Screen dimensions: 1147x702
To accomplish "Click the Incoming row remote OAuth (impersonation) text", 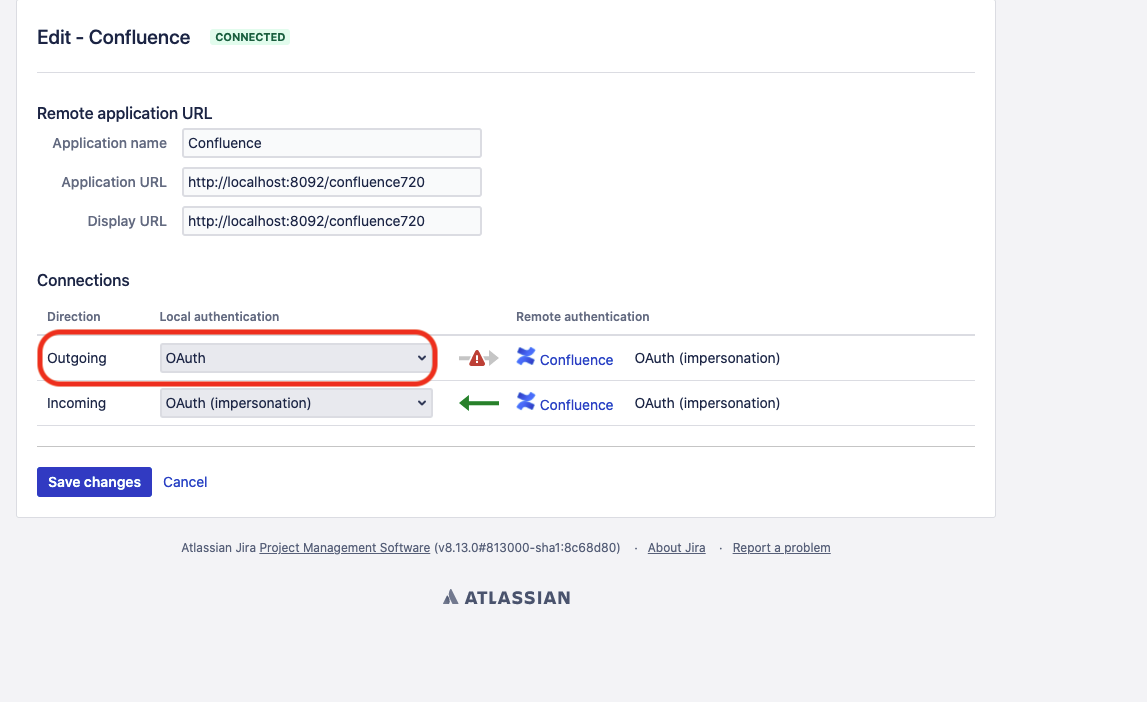I will pos(707,403).
